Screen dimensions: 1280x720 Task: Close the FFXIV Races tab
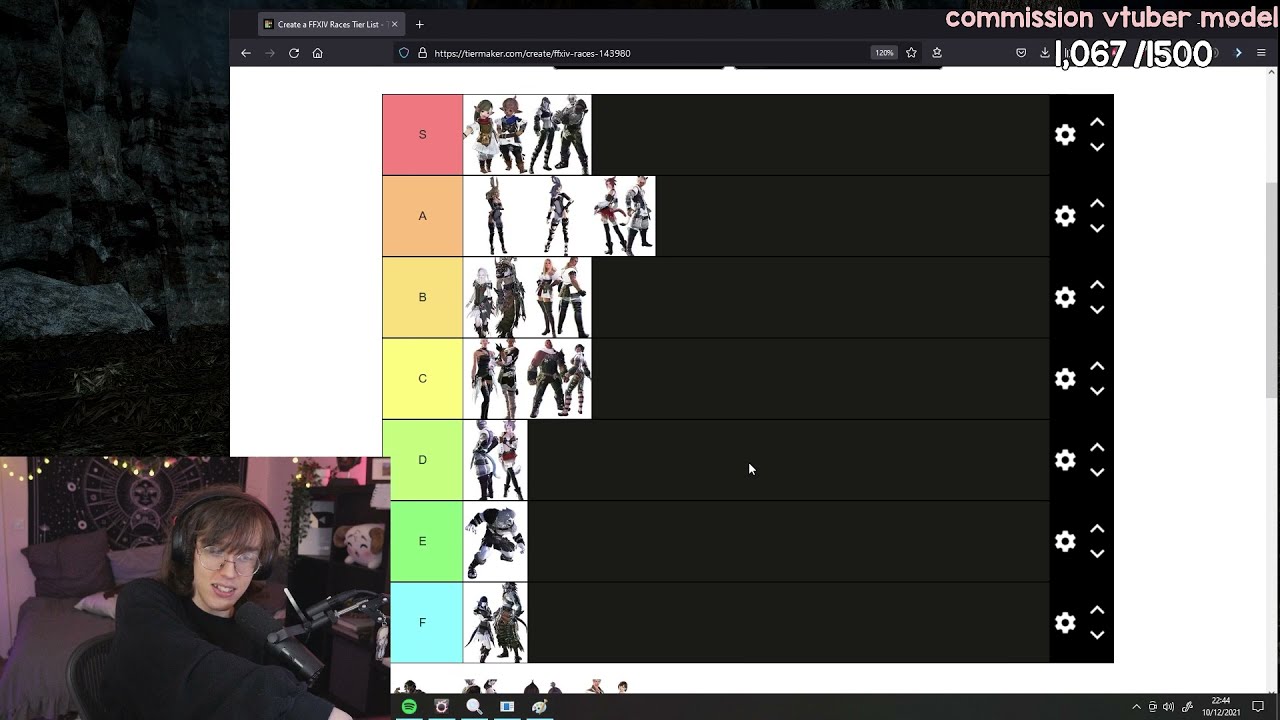pos(394,24)
